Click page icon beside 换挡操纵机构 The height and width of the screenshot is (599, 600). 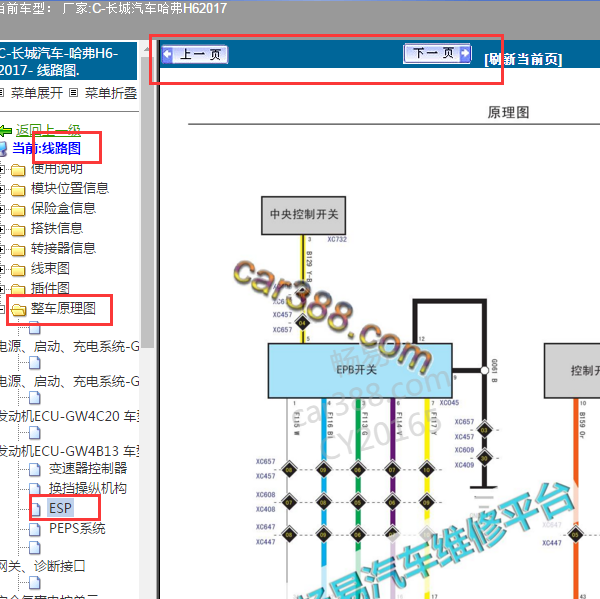(x=35, y=489)
